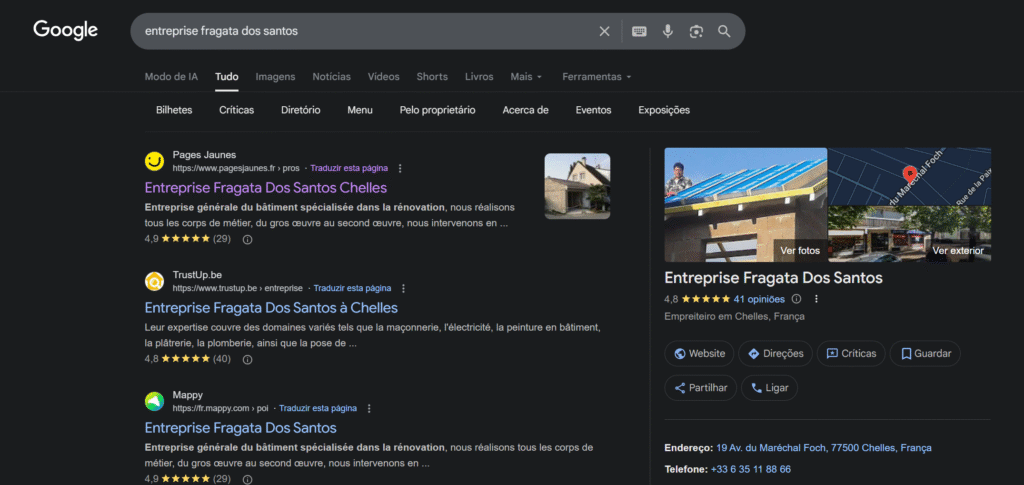1024x485 pixels.
Task: Expand the Ferramentas dropdown
Action: point(596,77)
